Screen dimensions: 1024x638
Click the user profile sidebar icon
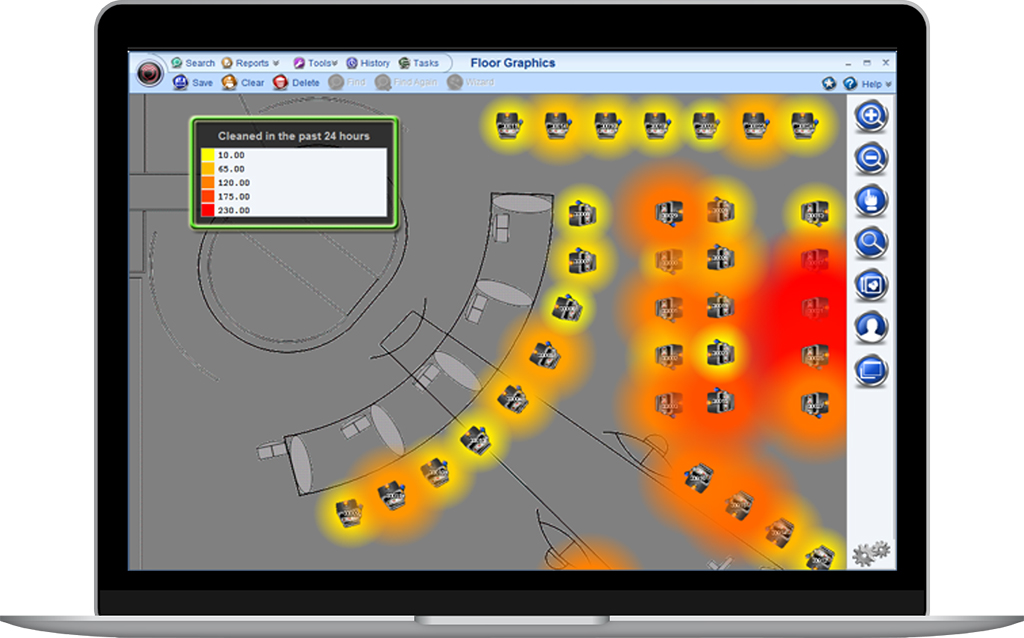871,327
